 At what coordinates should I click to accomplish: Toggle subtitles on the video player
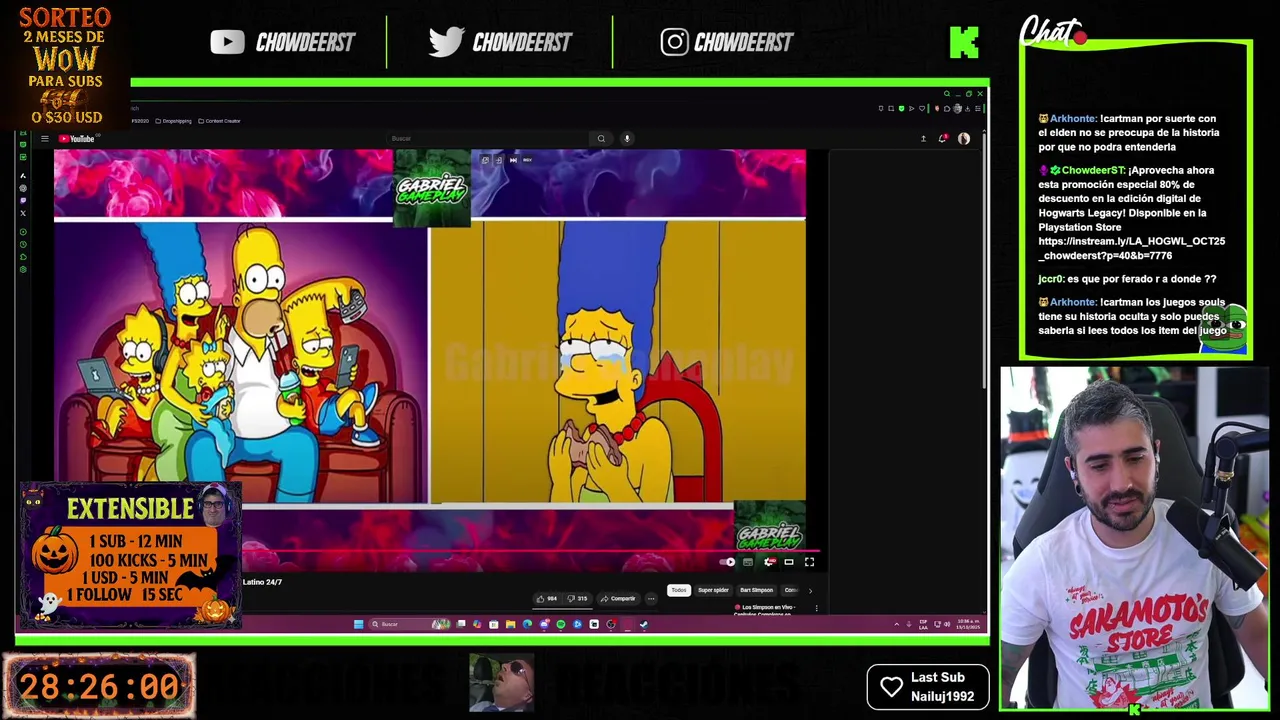[748, 562]
